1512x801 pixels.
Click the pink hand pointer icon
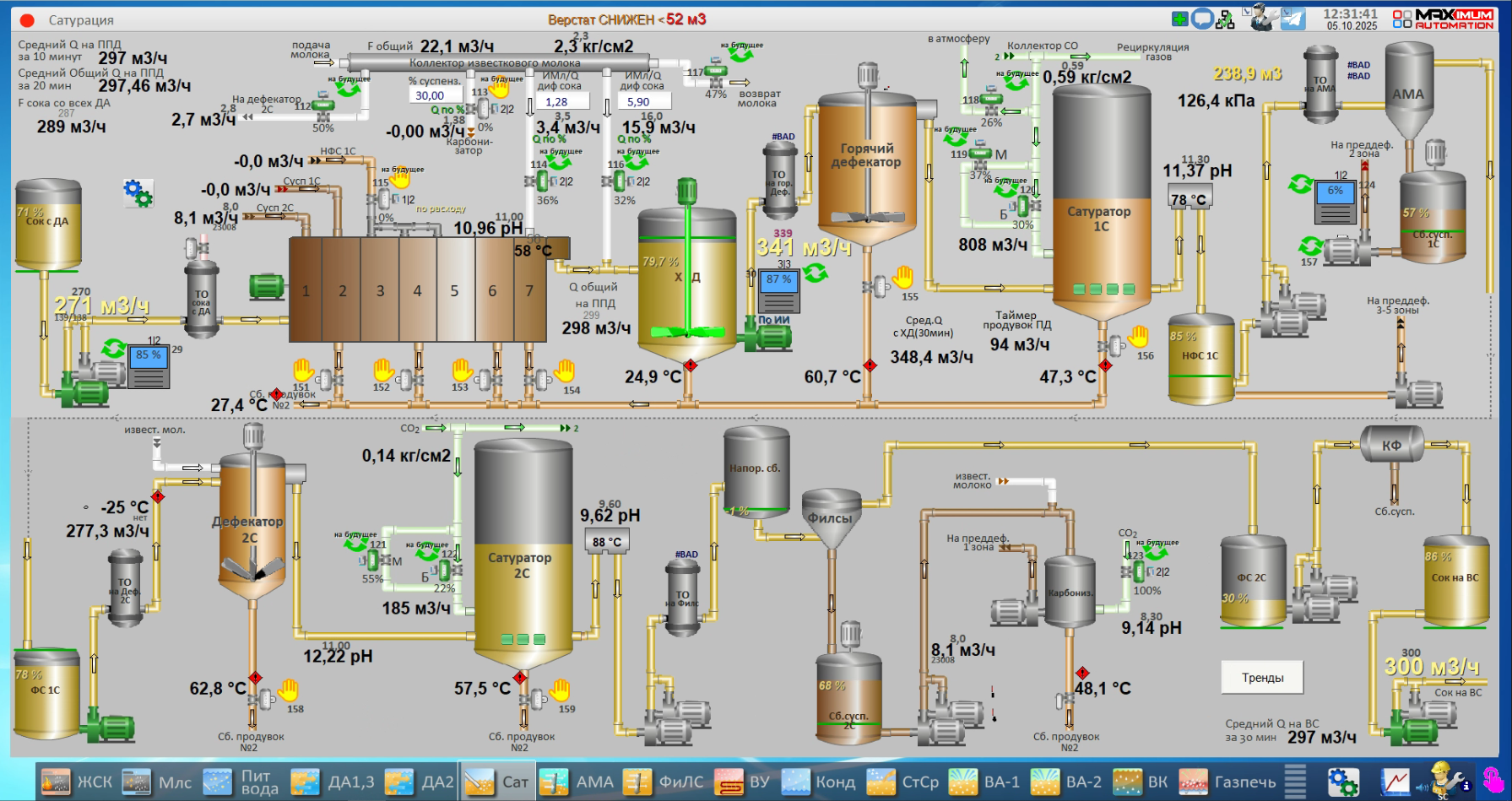(1493, 779)
